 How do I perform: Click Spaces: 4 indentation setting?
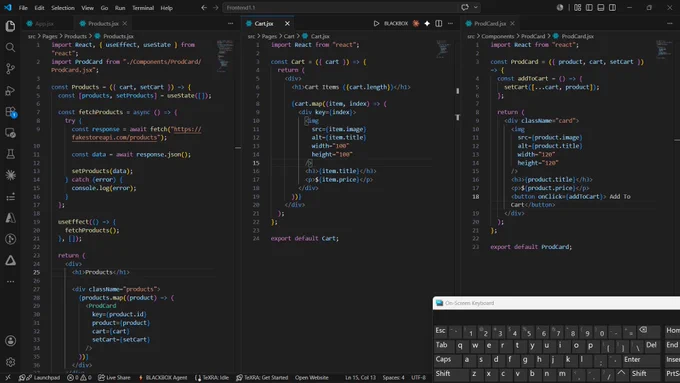393,378
